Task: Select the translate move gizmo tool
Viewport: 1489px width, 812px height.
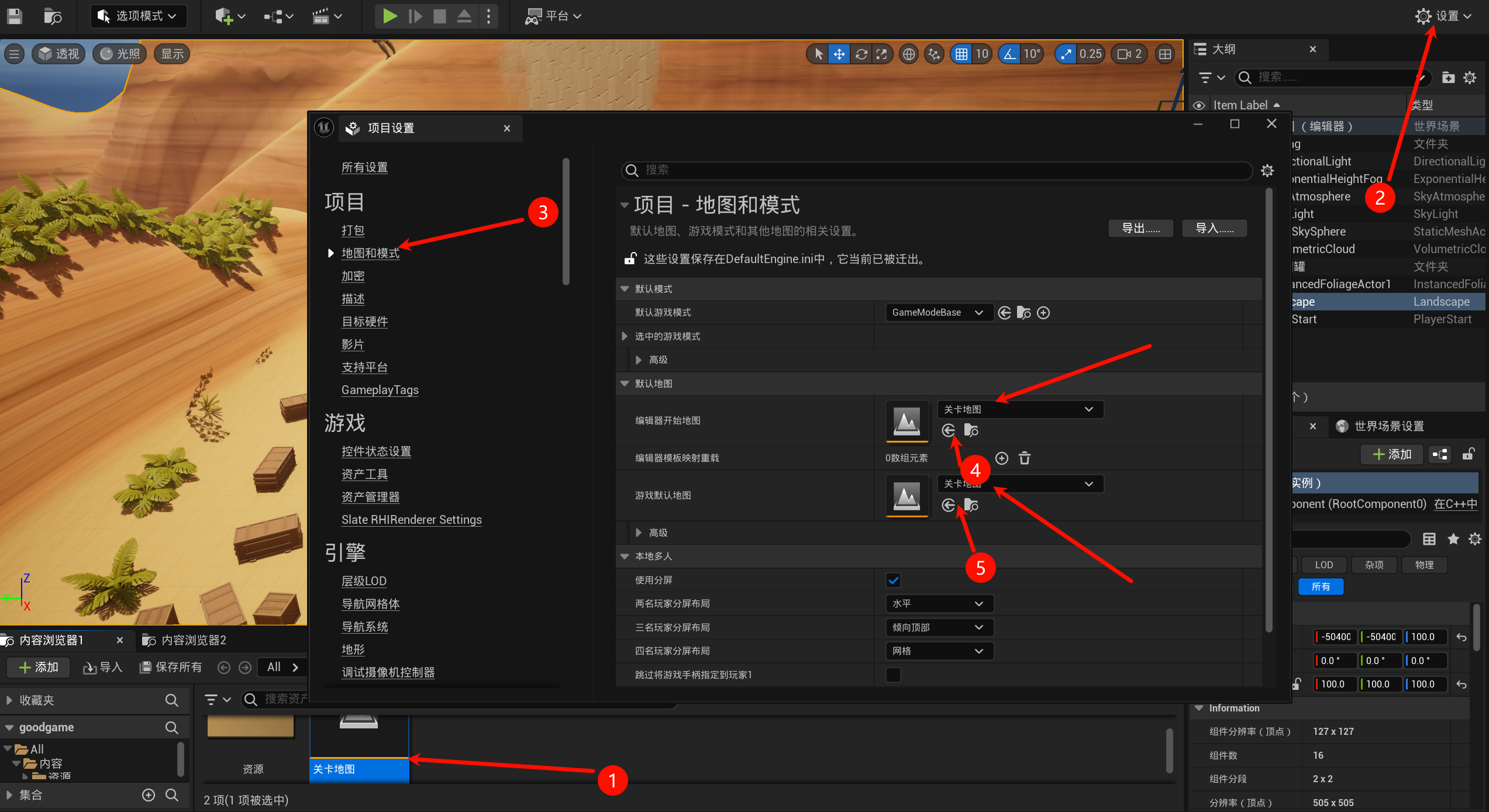Action: 839,54
